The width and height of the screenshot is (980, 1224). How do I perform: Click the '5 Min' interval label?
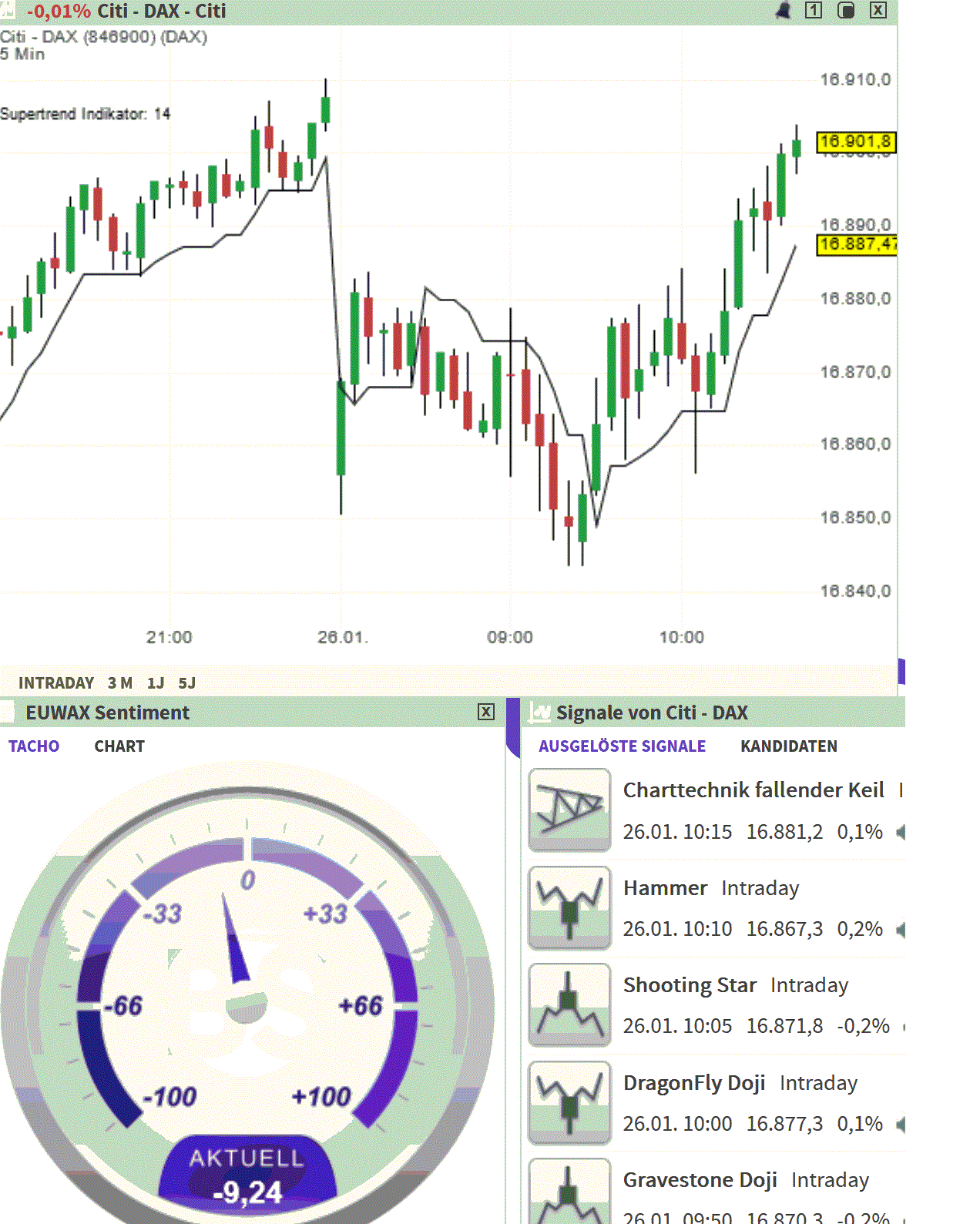click(22, 54)
